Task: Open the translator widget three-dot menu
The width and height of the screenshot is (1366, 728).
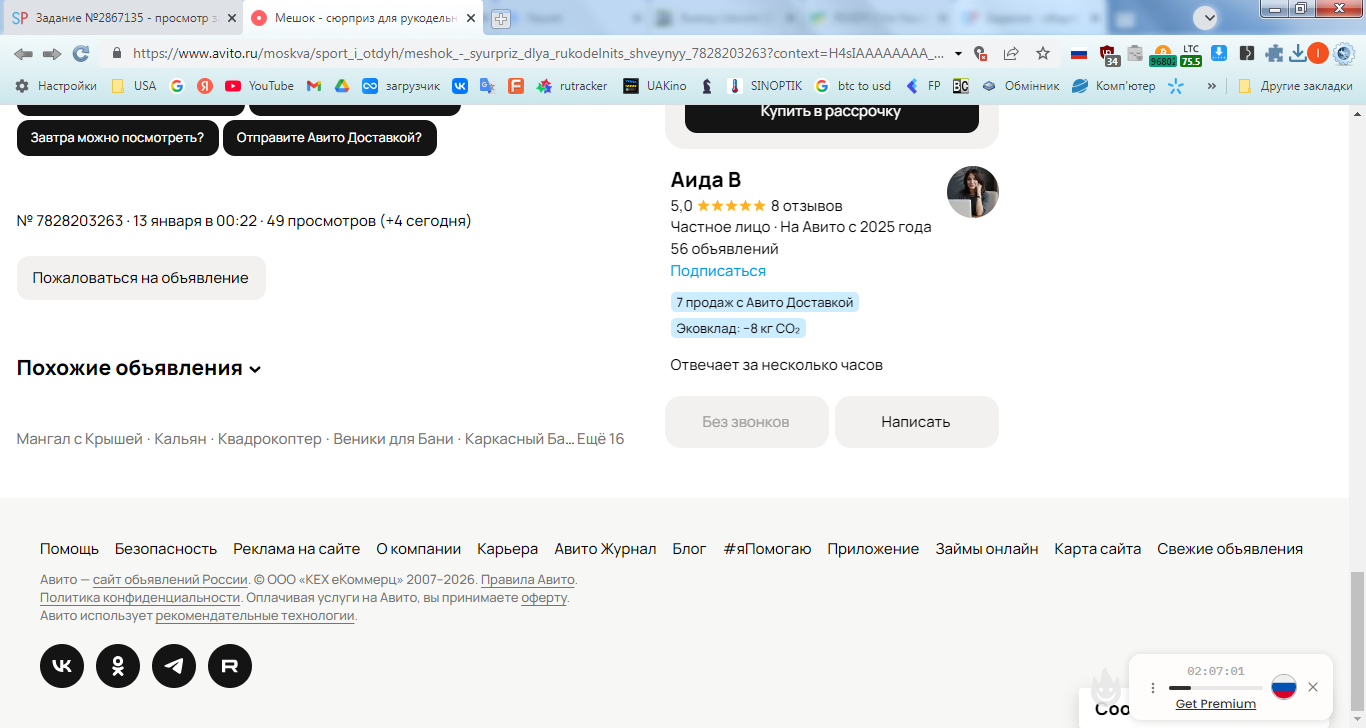Action: (1152, 688)
